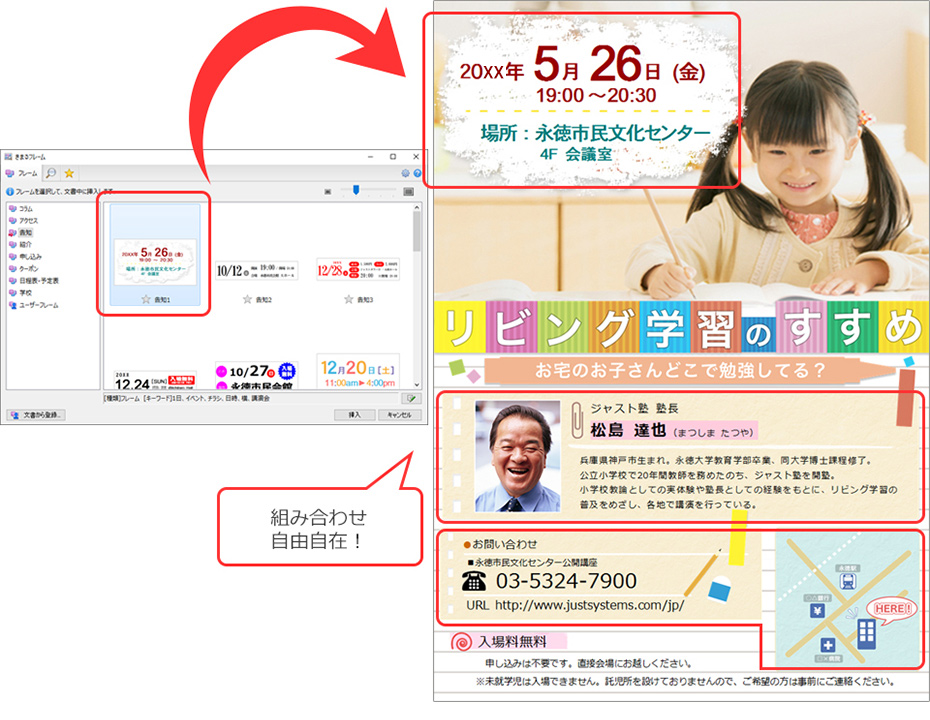Toggle favorite star for 告知2

coord(247,299)
